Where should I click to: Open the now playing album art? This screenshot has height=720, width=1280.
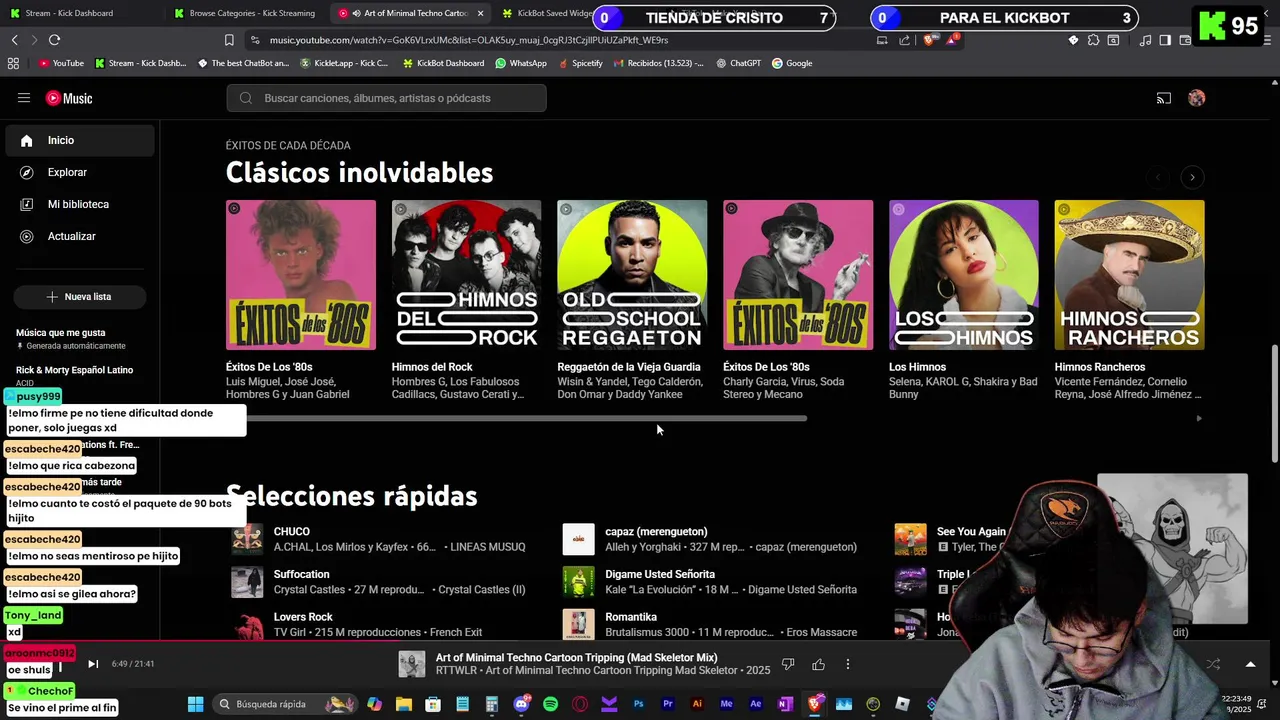412,664
